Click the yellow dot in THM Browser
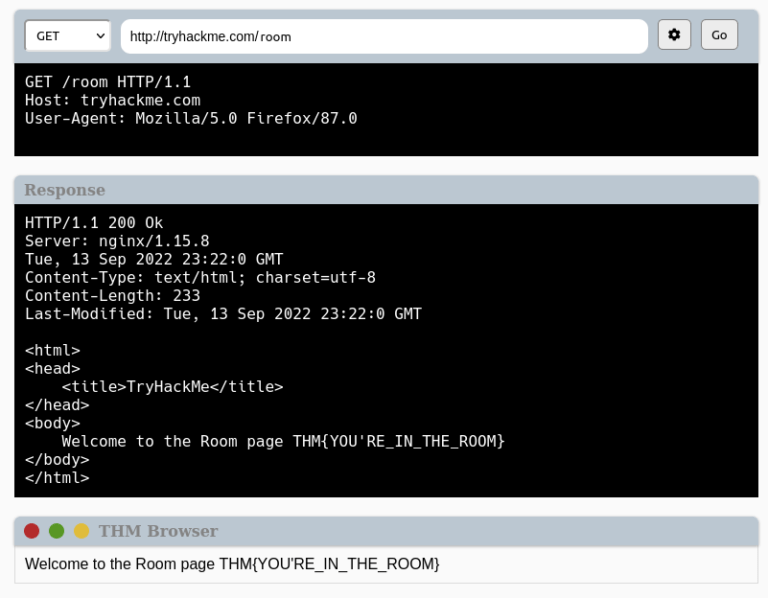The width and height of the screenshot is (768, 598). (x=82, y=531)
